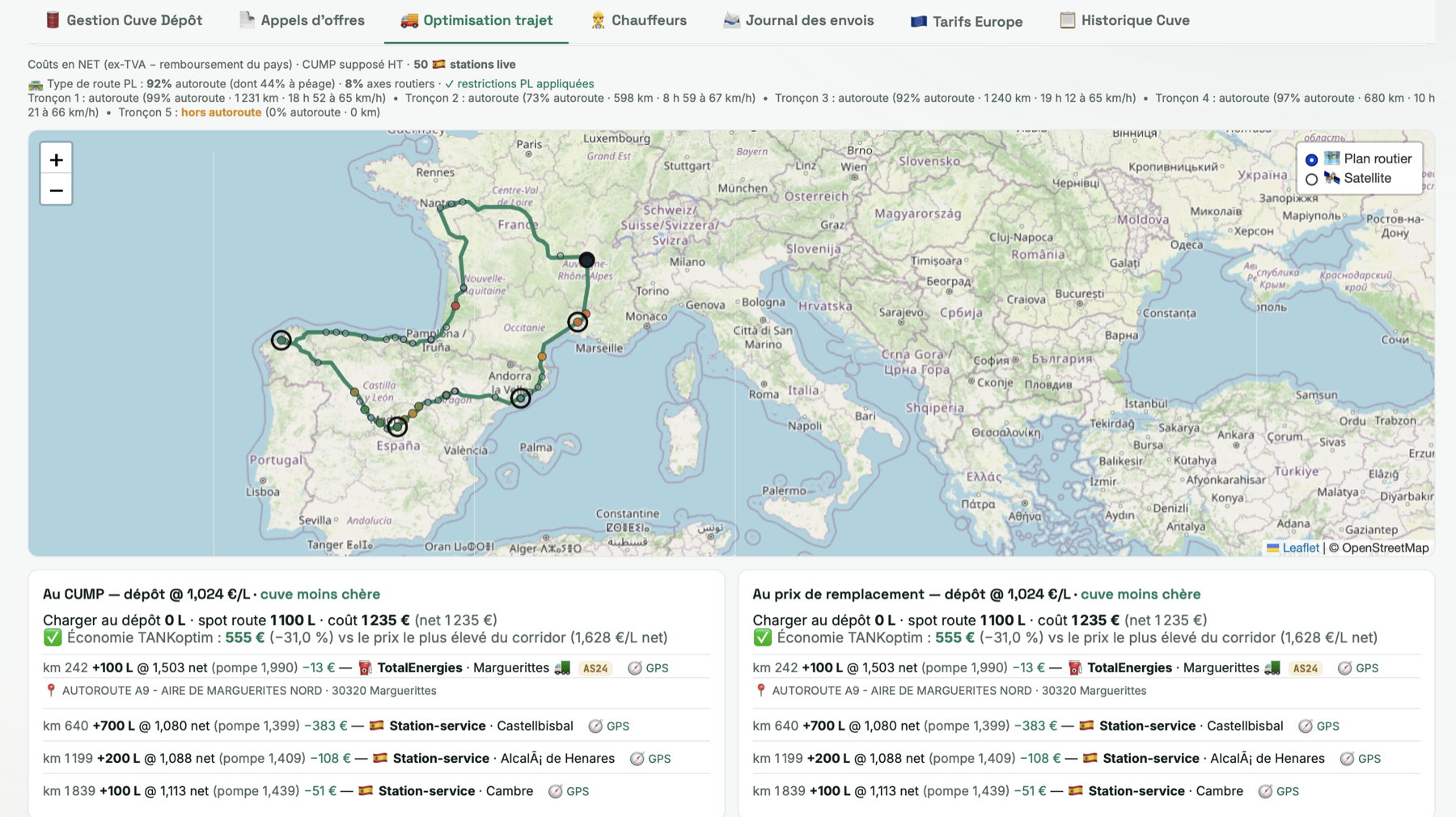This screenshot has height=817, width=1456.
Task: Open GPS for Castellbisbal in the CUMP panel
Action: (608, 726)
